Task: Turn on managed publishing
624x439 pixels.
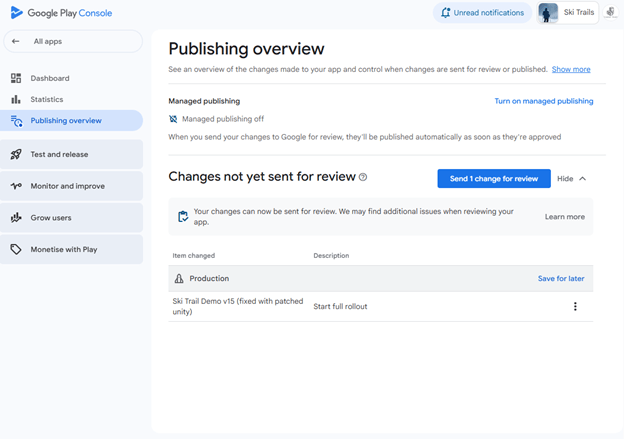Action: tap(543, 101)
